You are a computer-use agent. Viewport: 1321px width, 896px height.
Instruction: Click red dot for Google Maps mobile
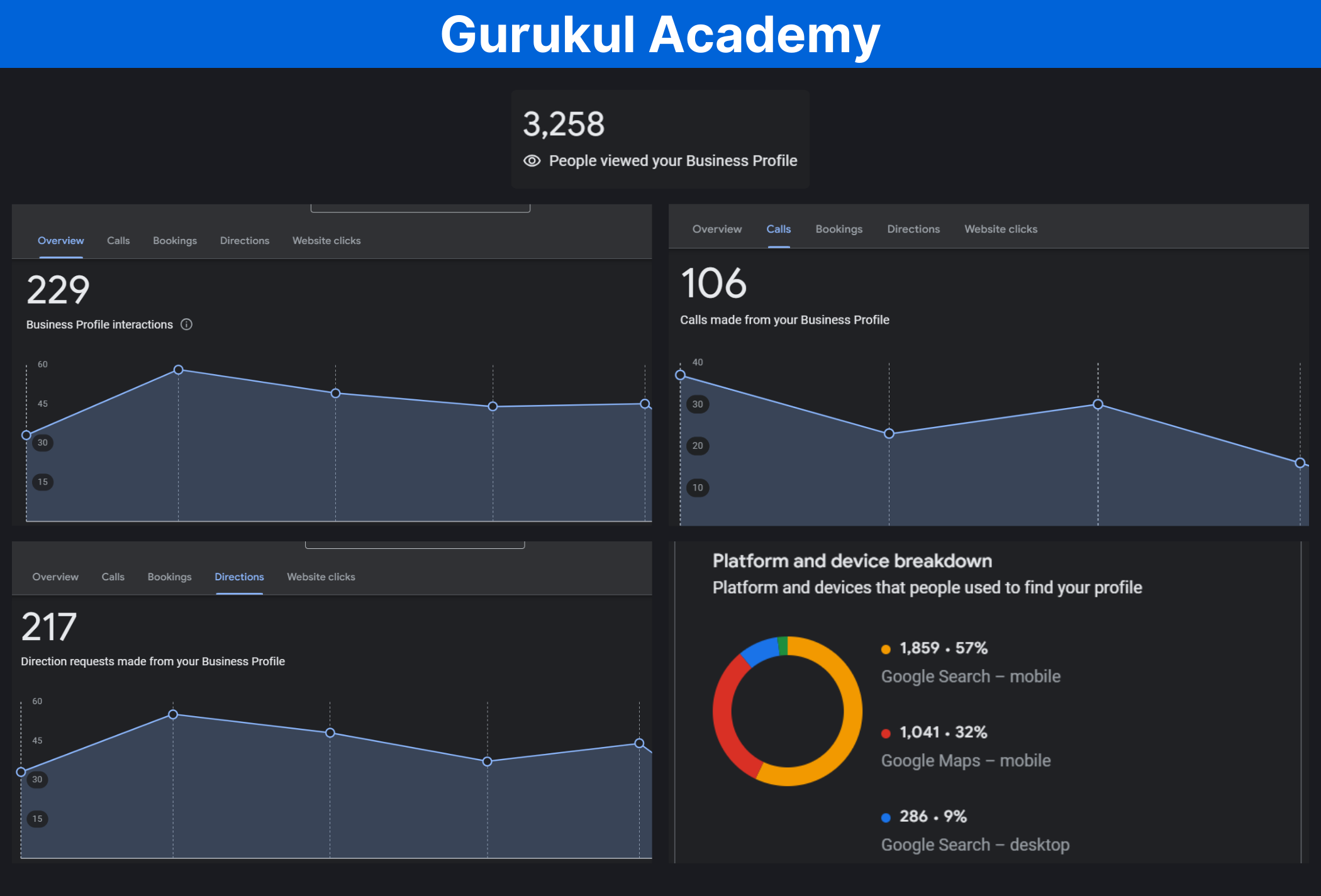click(886, 733)
